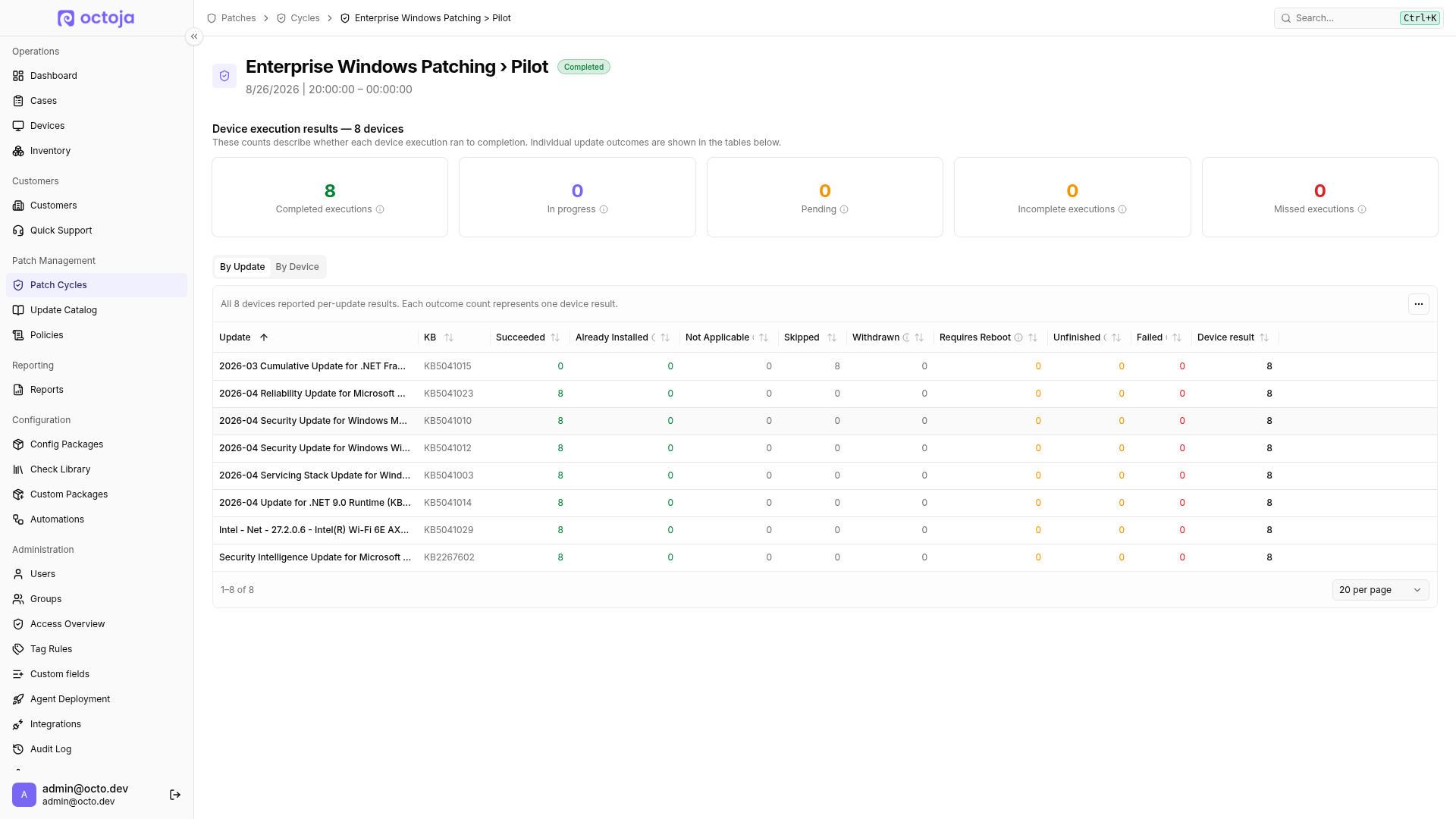Select the By Update tab
The width and height of the screenshot is (1456, 819).
(242, 267)
